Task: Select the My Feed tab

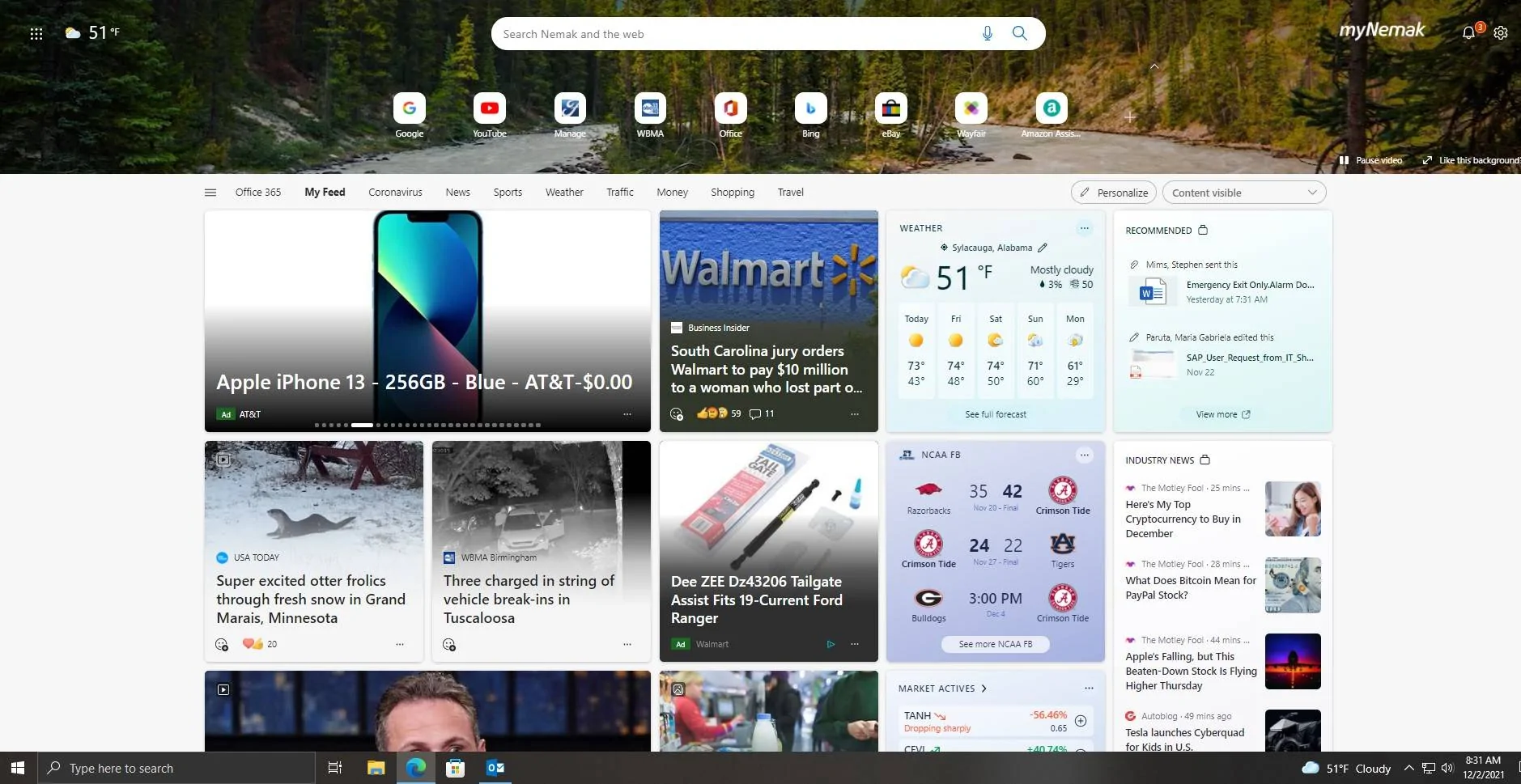Action: pos(325,193)
